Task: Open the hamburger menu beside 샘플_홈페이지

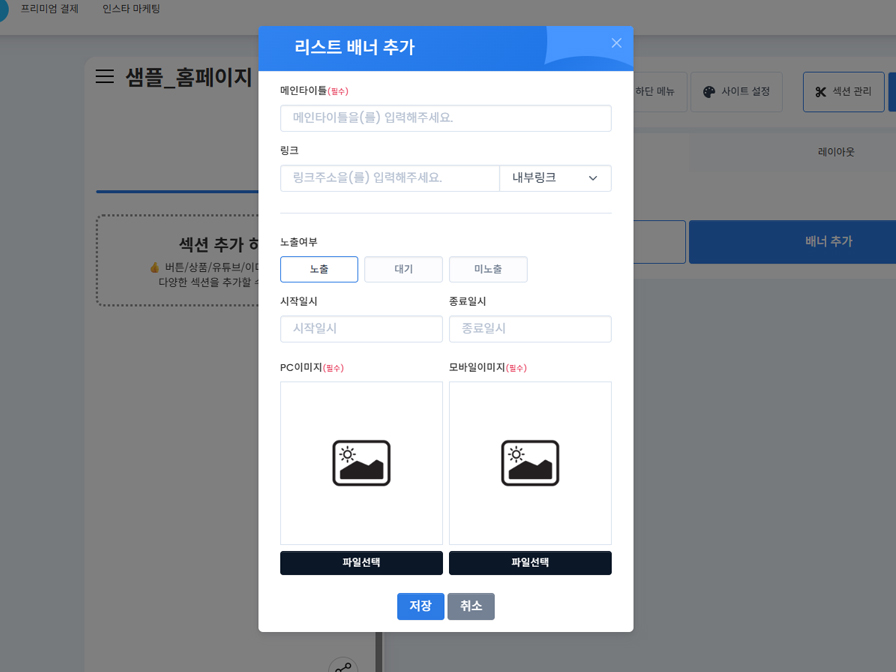Action: click(104, 75)
